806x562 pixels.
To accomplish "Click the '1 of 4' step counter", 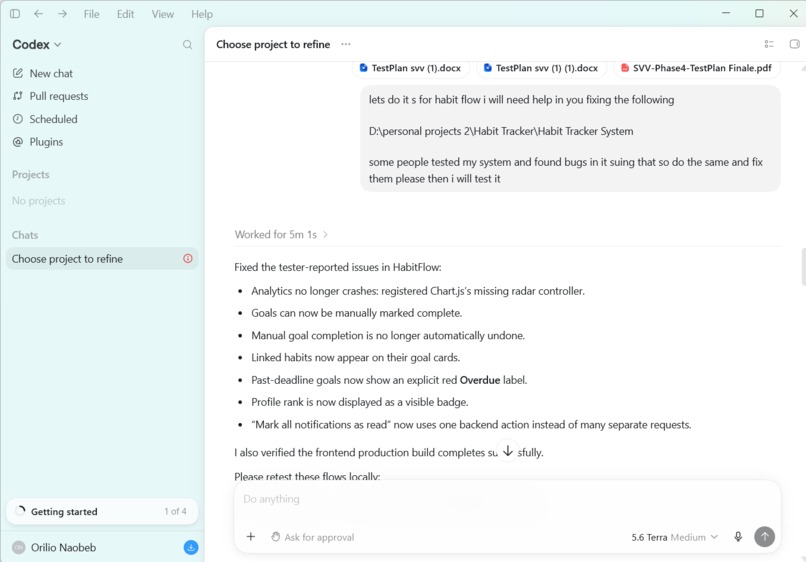I will 175,512.
